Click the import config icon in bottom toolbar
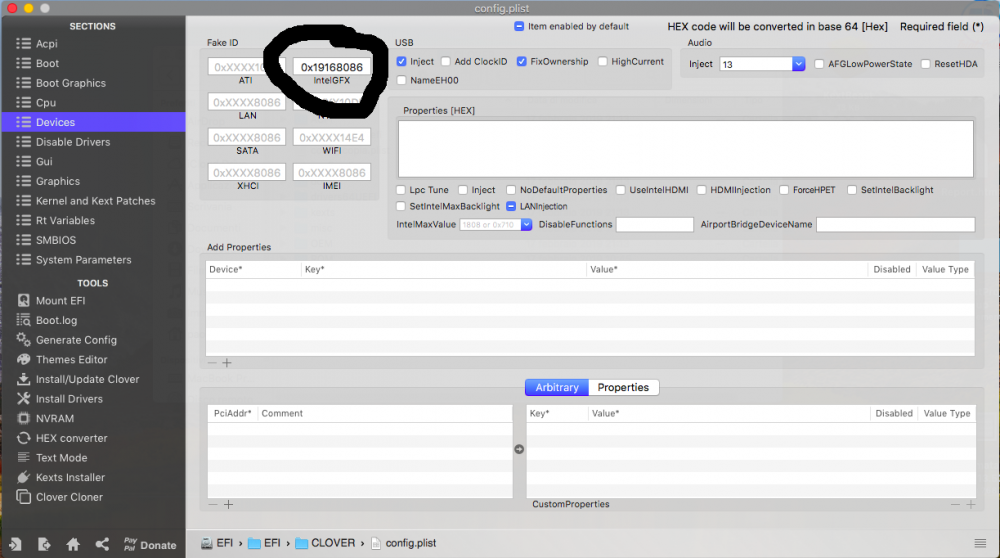The height and width of the screenshot is (558, 1000). point(15,545)
